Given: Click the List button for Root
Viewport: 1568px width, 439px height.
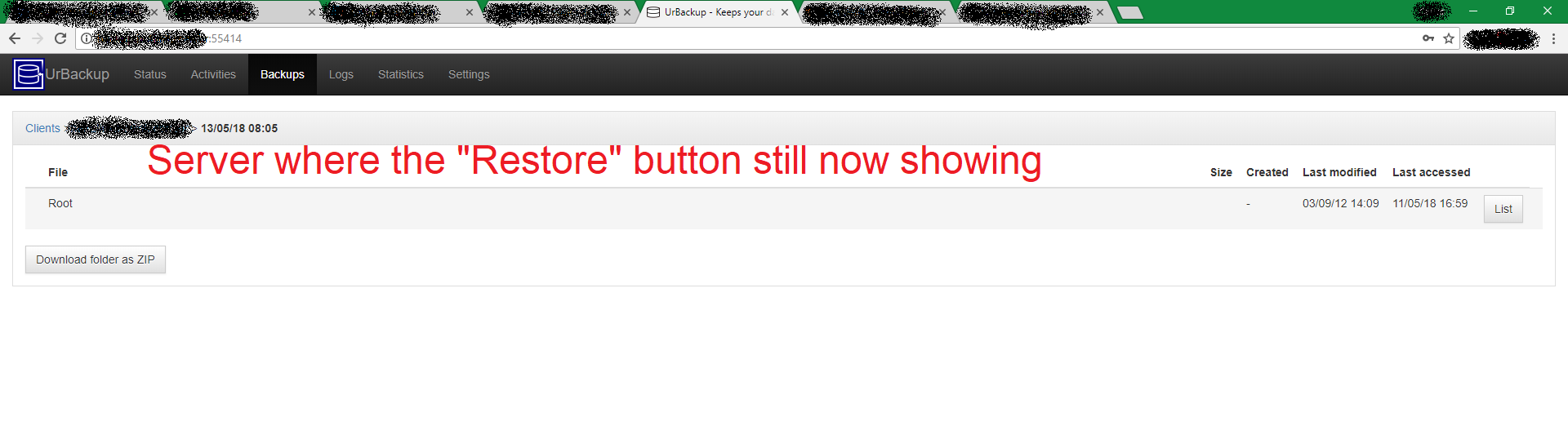Looking at the screenshot, I should [1503, 209].
